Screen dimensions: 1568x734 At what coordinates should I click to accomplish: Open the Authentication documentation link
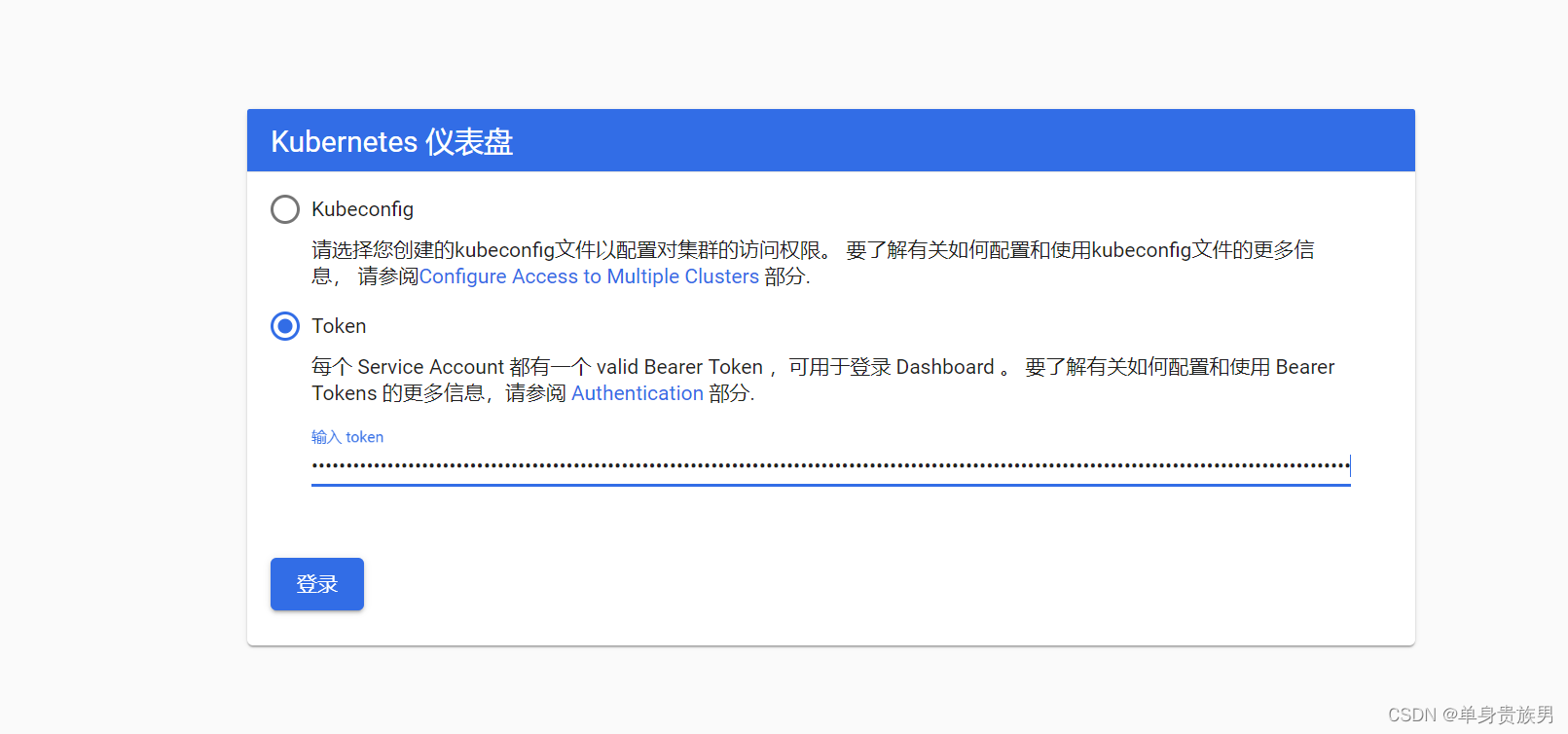[638, 393]
